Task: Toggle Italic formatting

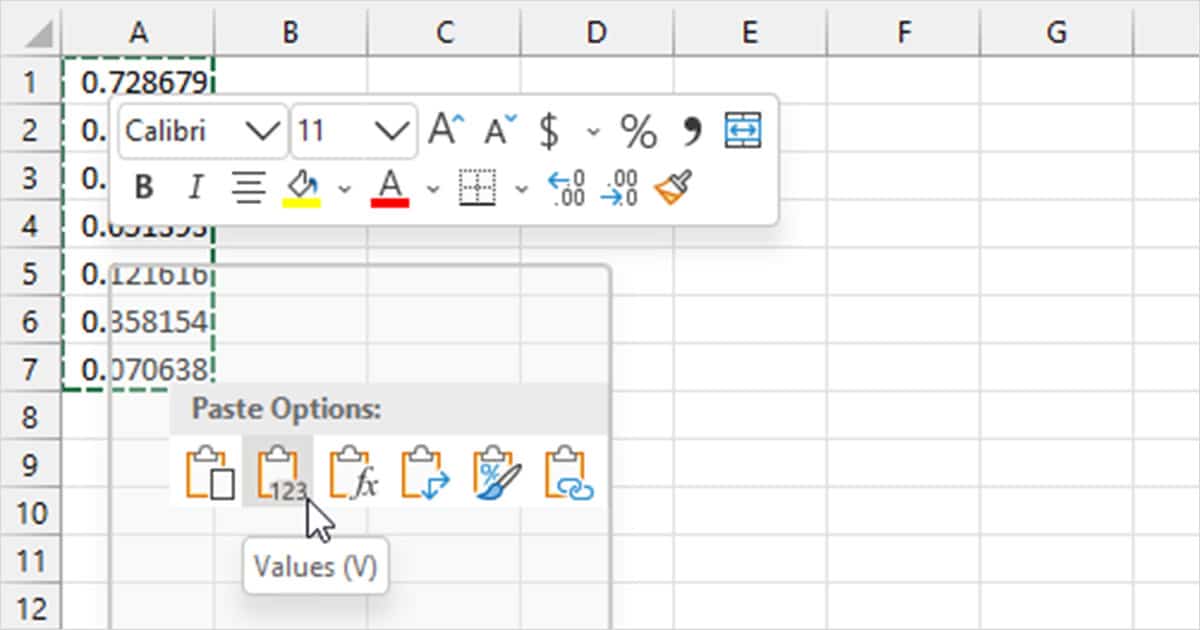Action: (x=196, y=187)
